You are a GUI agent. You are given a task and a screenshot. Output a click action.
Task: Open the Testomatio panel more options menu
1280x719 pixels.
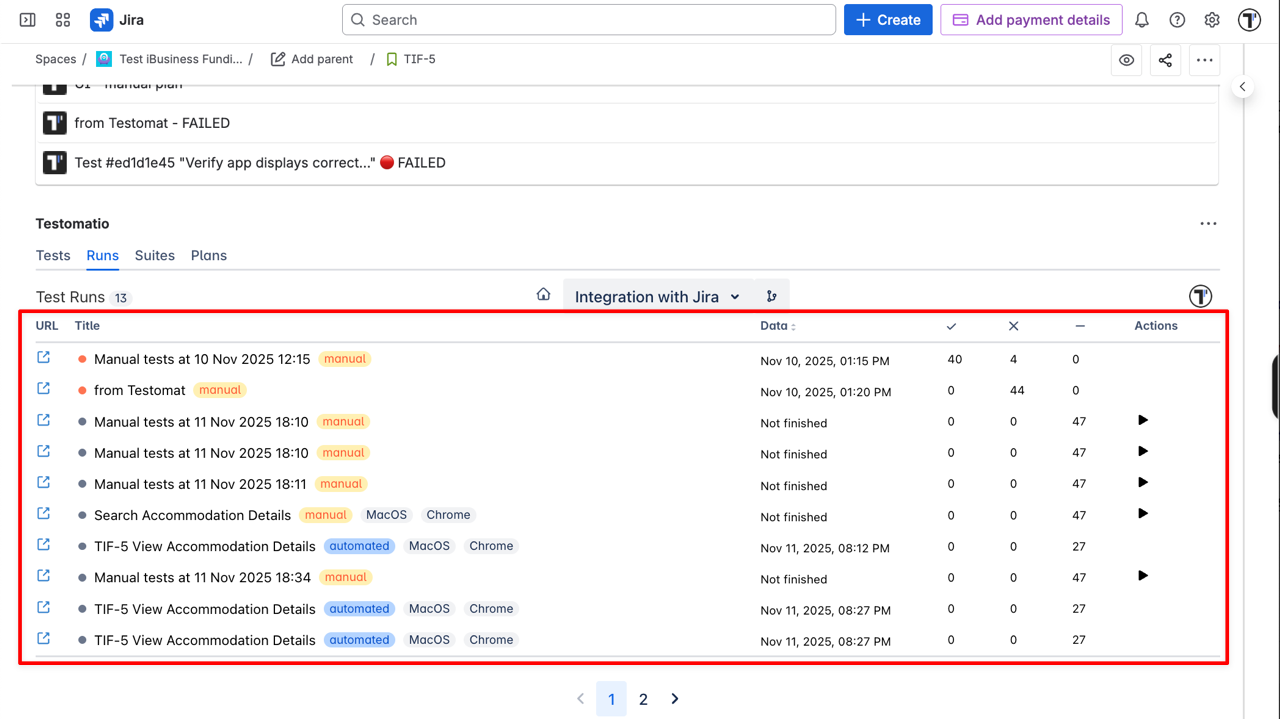tap(1208, 224)
